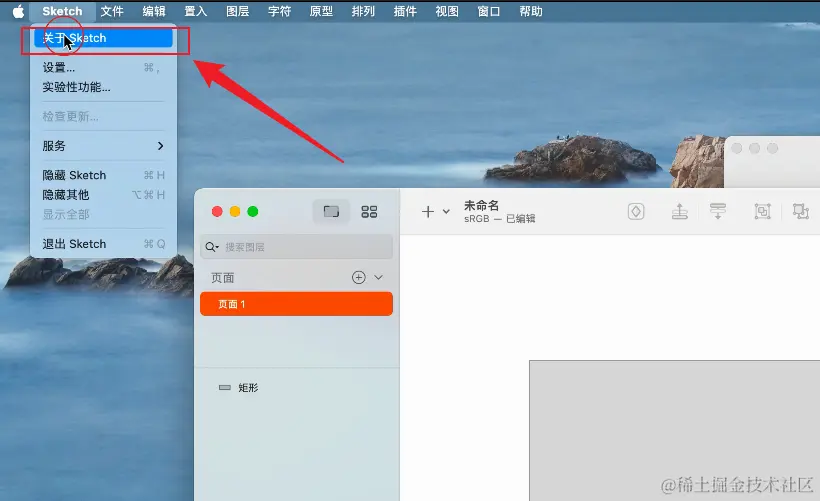820x501 pixels.
Task: Open the 视图 menu
Action: tap(447, 11)
